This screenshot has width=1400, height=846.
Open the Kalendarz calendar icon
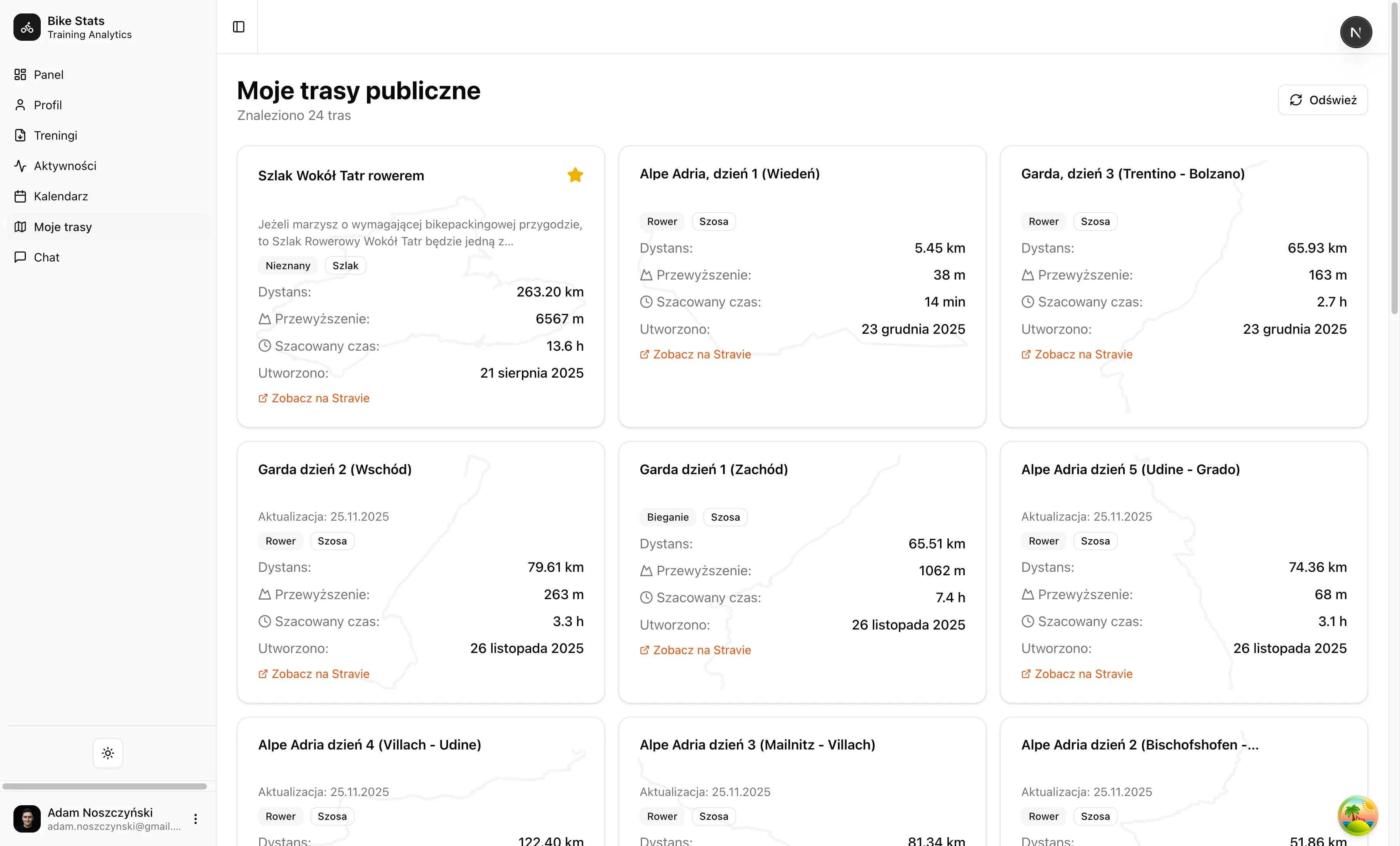click(x=20, y=196)
